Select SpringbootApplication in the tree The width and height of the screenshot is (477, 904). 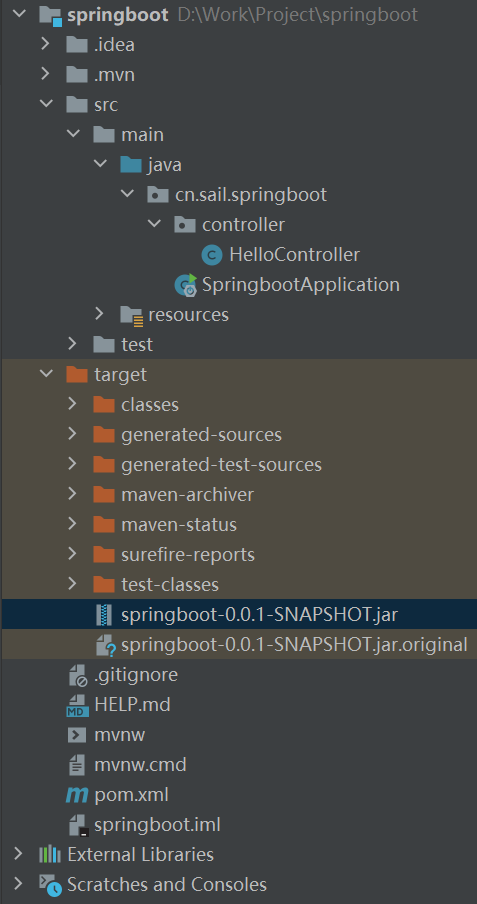pos(301,284)
